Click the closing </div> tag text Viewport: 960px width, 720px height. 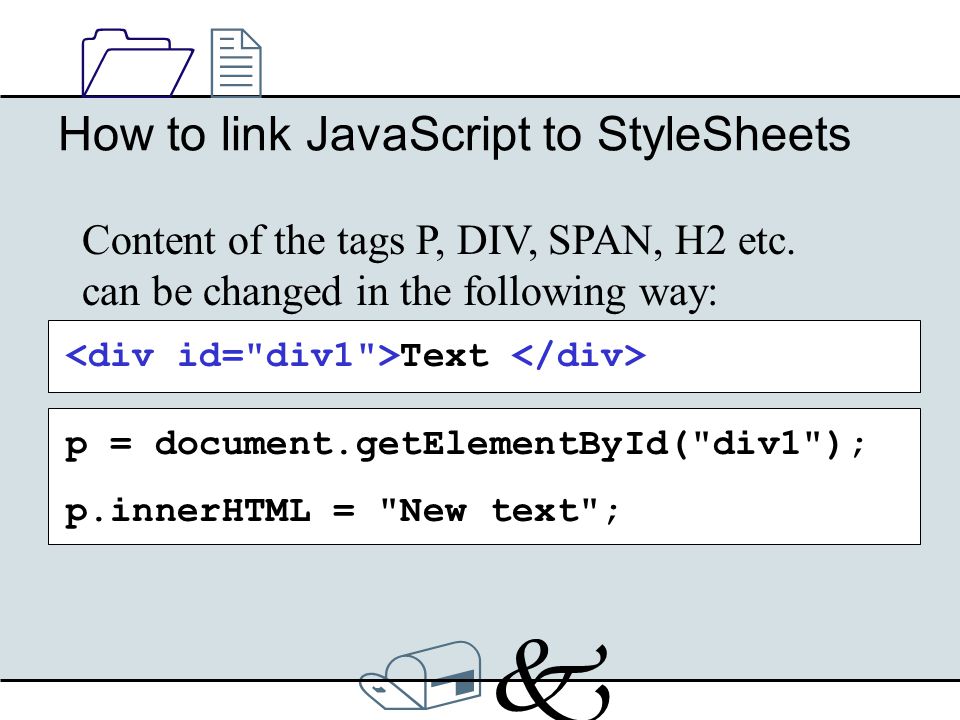[x=579, y=355]
